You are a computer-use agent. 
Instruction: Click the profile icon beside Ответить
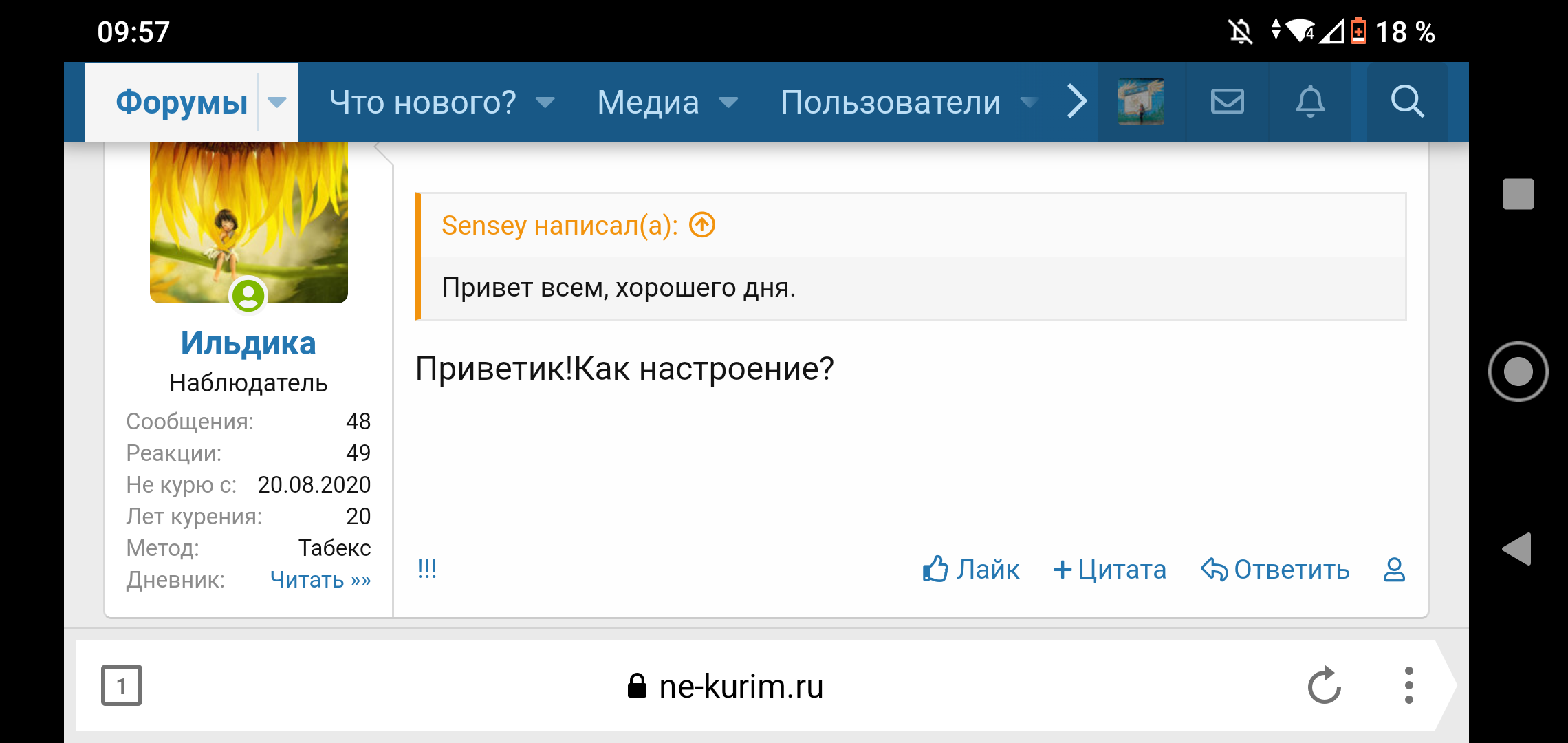[x=1394, y=570]
